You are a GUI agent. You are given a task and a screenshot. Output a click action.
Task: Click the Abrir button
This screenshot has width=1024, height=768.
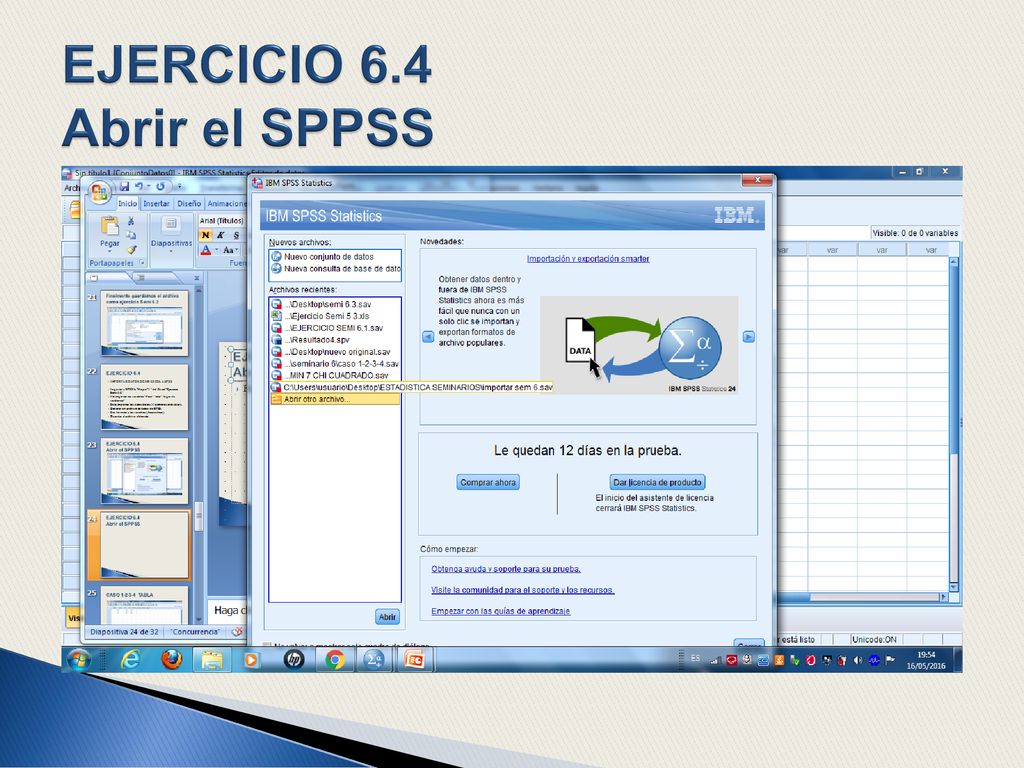387,617
